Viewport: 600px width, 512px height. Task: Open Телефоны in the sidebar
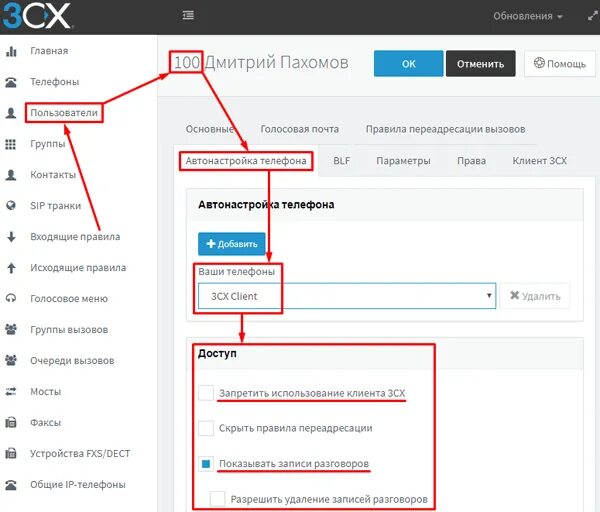coord(55,82)
